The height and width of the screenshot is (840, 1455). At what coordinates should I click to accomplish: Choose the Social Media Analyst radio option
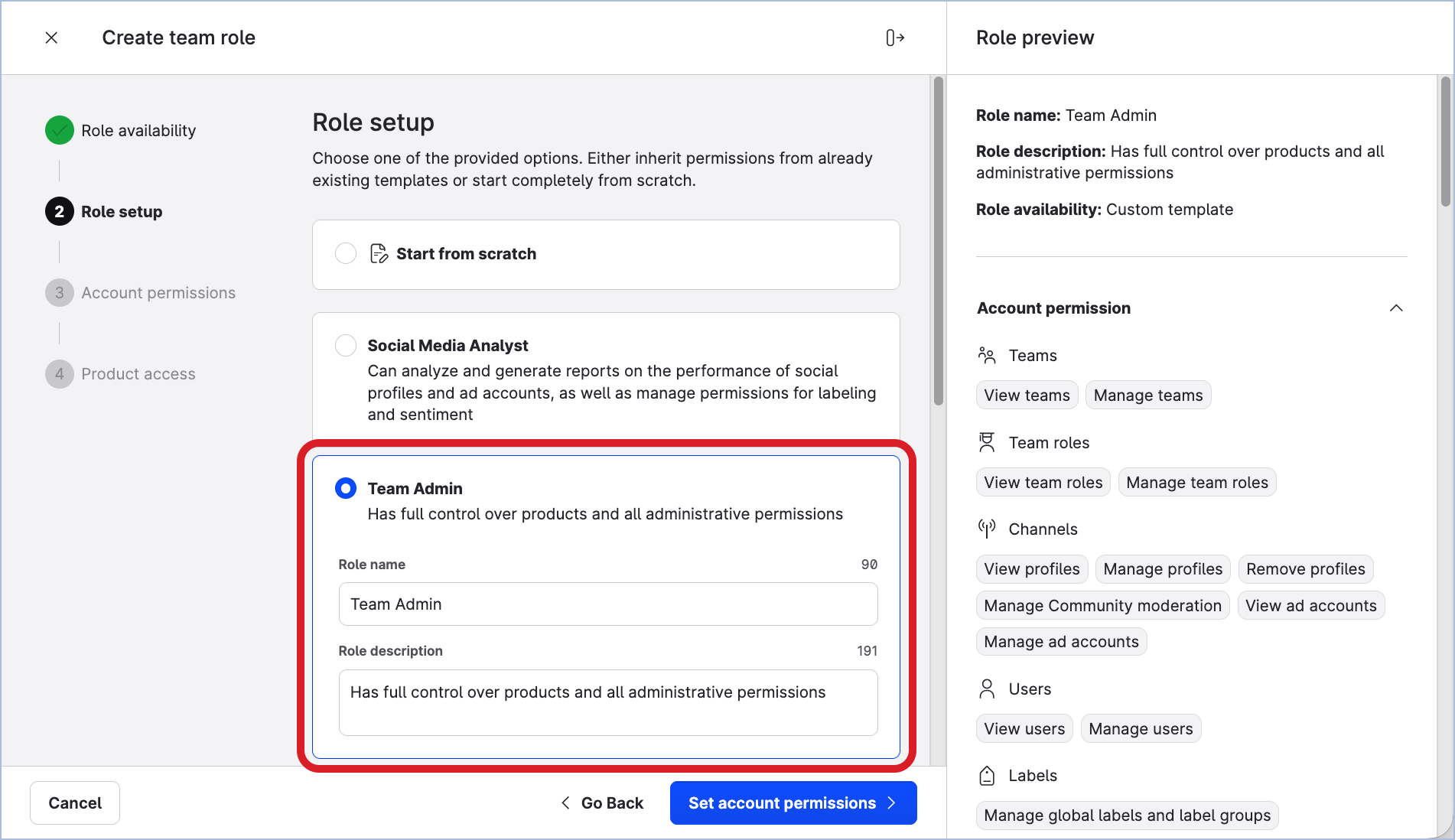346,346
